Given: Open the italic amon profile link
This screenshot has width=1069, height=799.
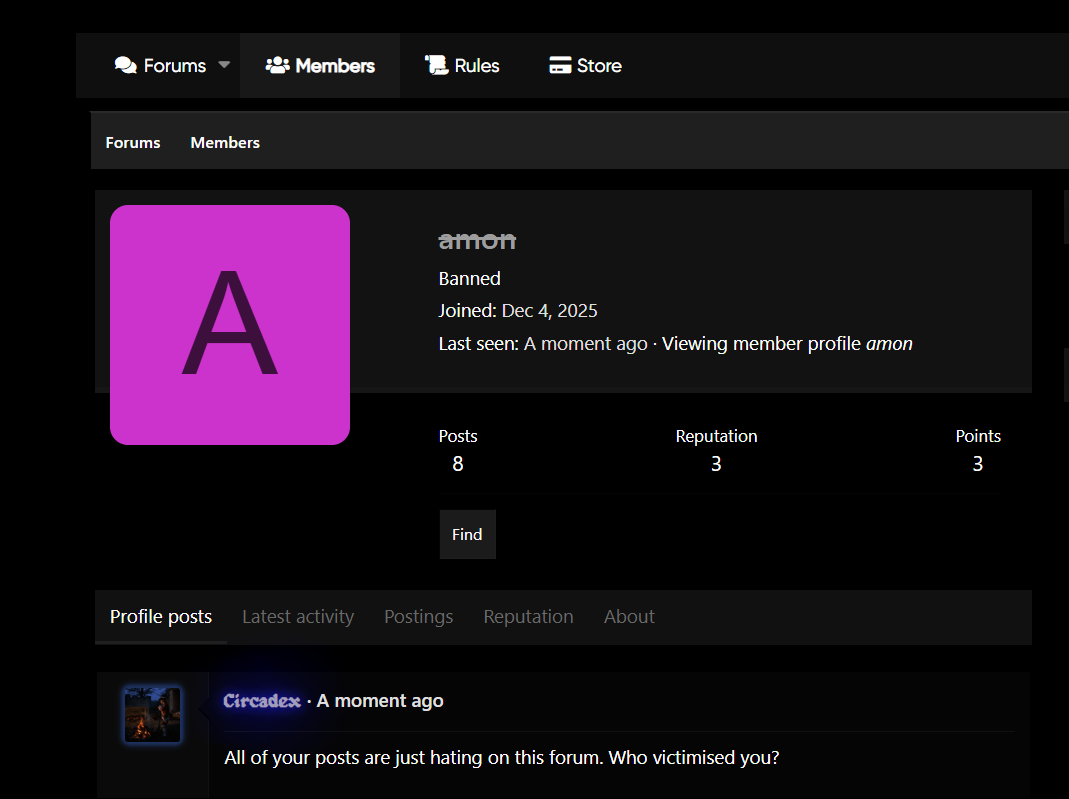Looking at the screenshot, I should (x=889, y=344).
